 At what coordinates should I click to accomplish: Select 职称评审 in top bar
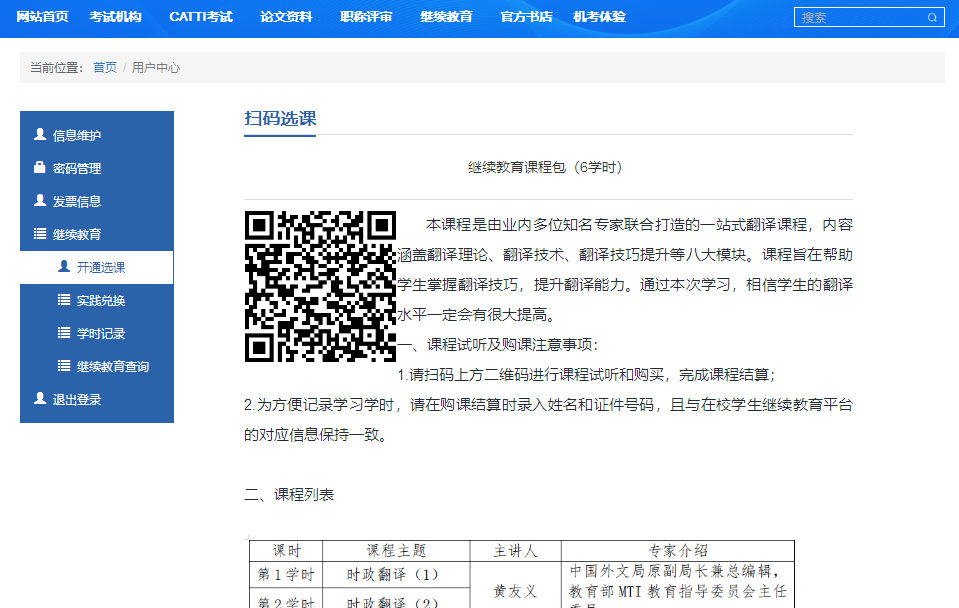point(366,17)
